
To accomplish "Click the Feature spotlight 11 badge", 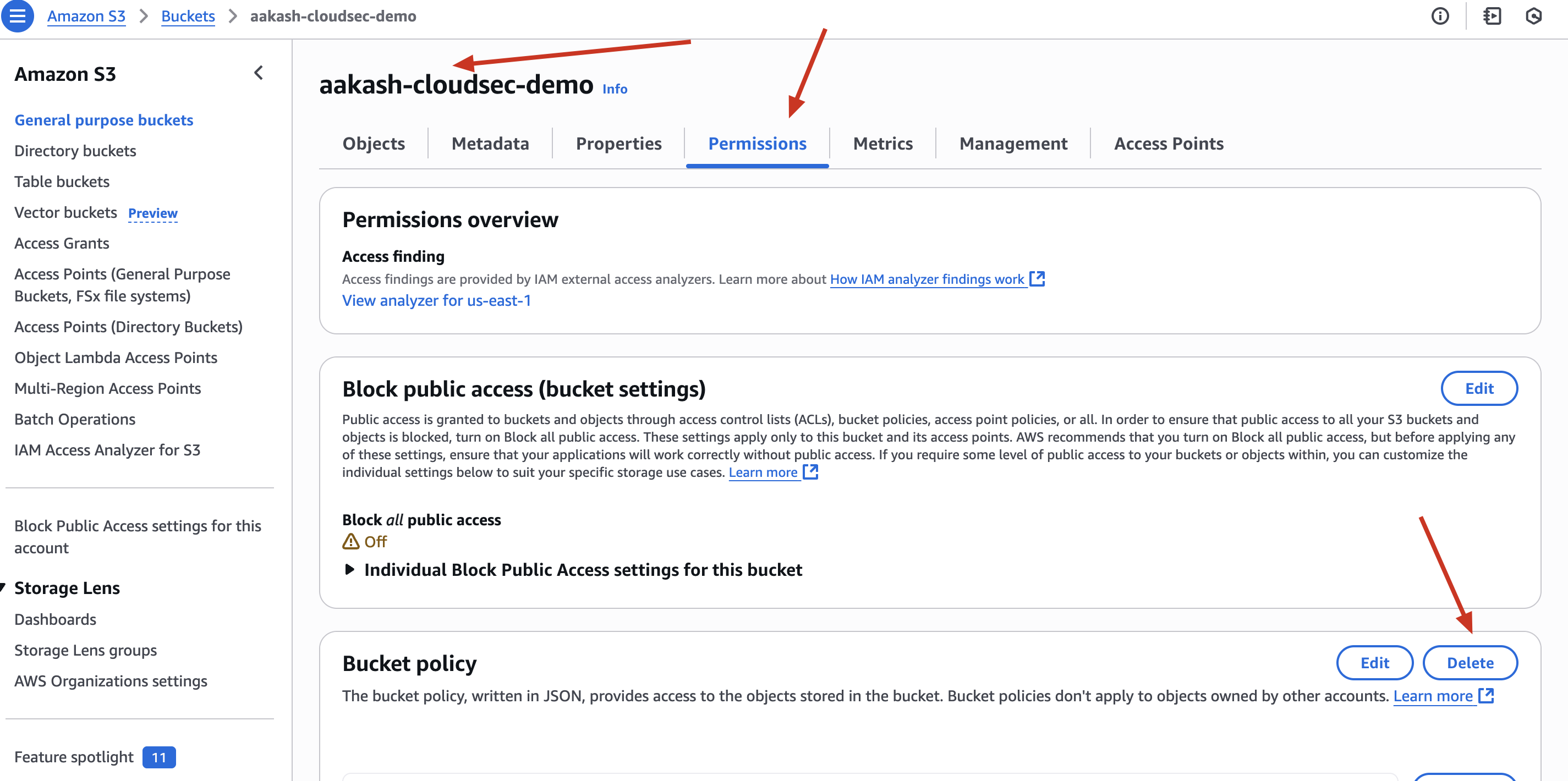I will tap(159, 757).
